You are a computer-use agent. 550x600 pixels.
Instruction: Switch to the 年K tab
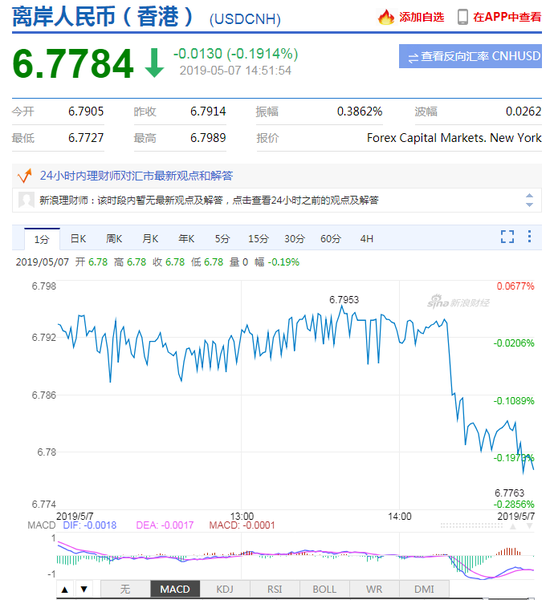pos(186,239)
